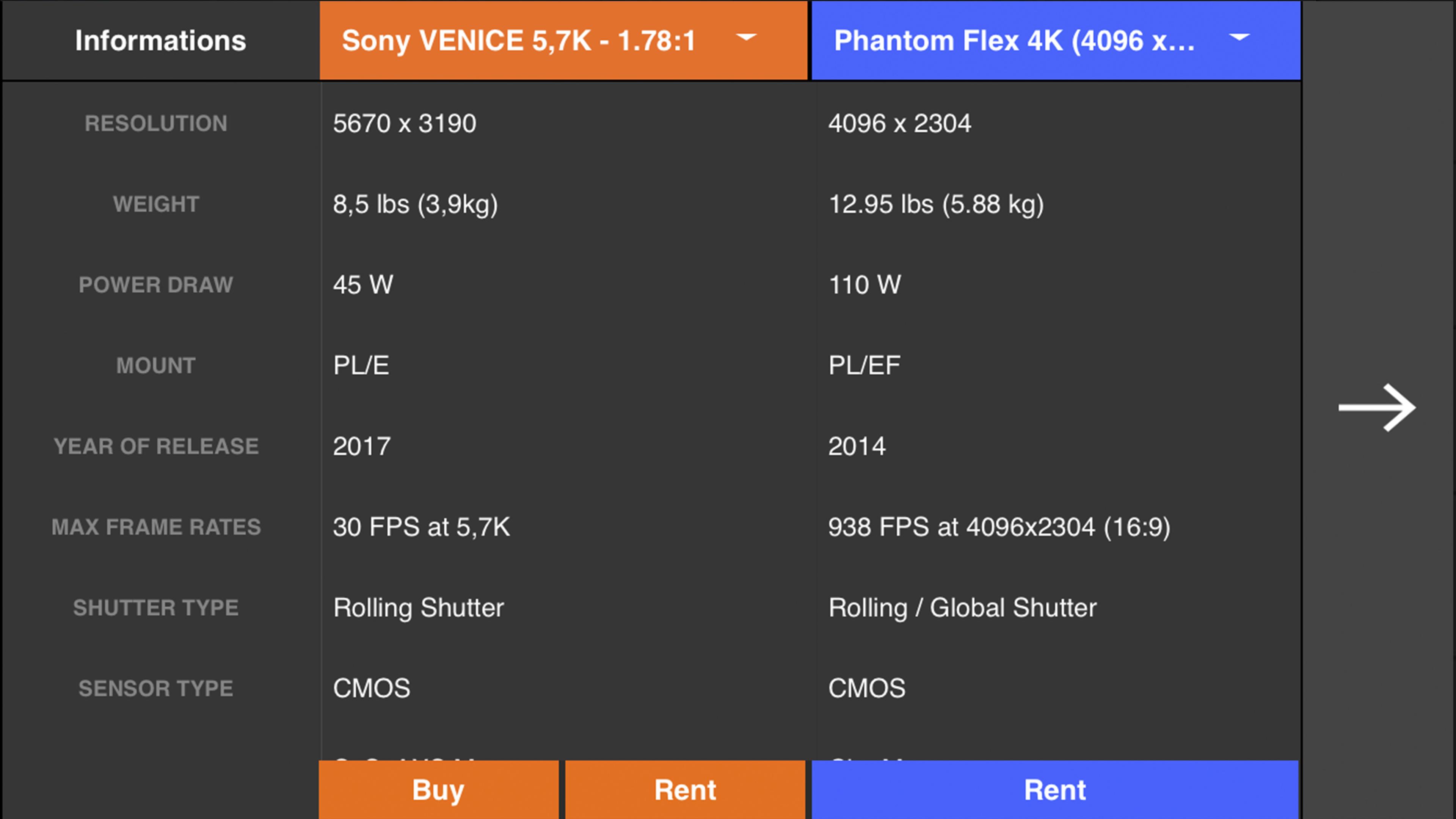Tap the blue Rent button for Phantom Flex
This screenshot has width=1456, height=819.
click(x=1055, y=789)
